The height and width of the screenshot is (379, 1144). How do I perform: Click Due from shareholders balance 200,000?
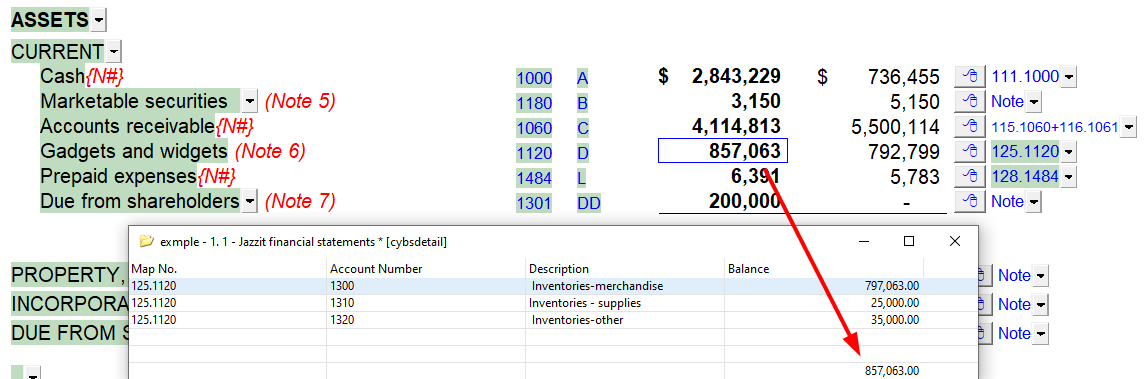(744, 201)
